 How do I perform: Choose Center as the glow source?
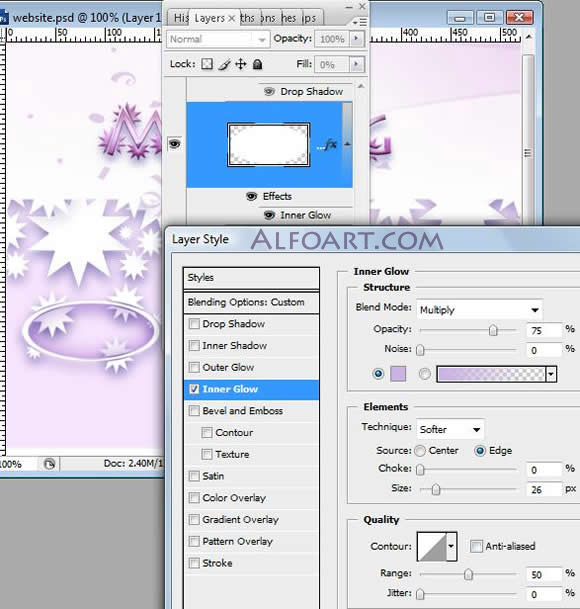(420, 451)
